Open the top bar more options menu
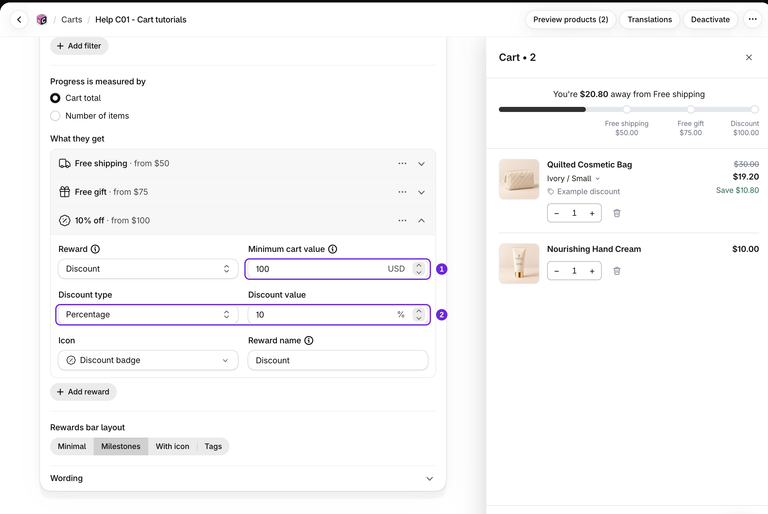Viewport: 768px width, 514px height. point(752,20)
